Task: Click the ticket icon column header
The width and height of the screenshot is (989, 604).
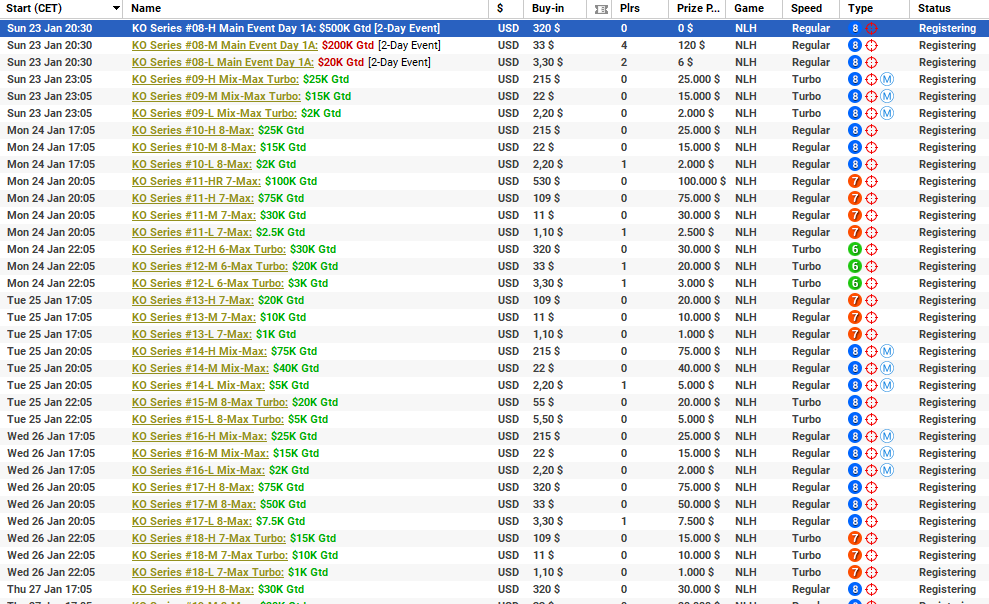Action: [601, 9]
